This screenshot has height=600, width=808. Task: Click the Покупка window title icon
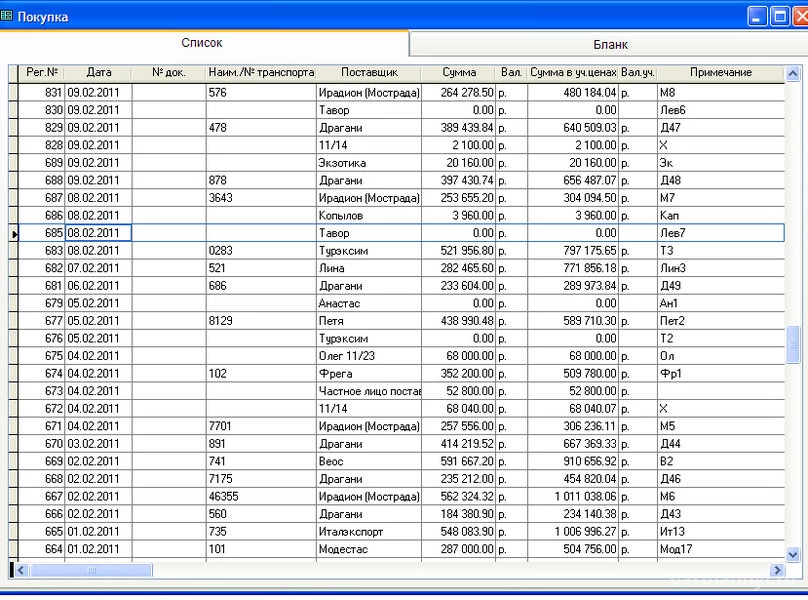[x=6, y=16]
